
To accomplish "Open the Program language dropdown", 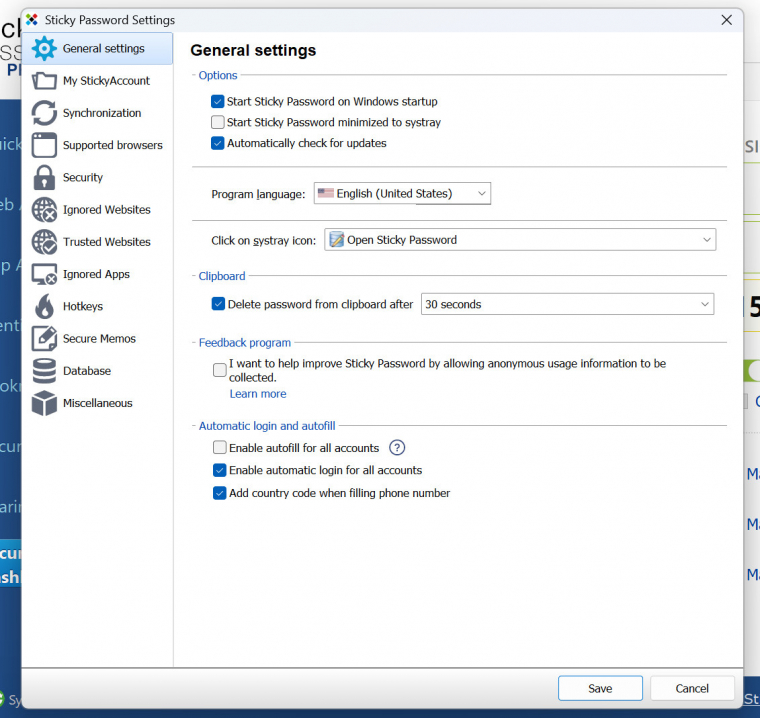I will coord(402,193).
